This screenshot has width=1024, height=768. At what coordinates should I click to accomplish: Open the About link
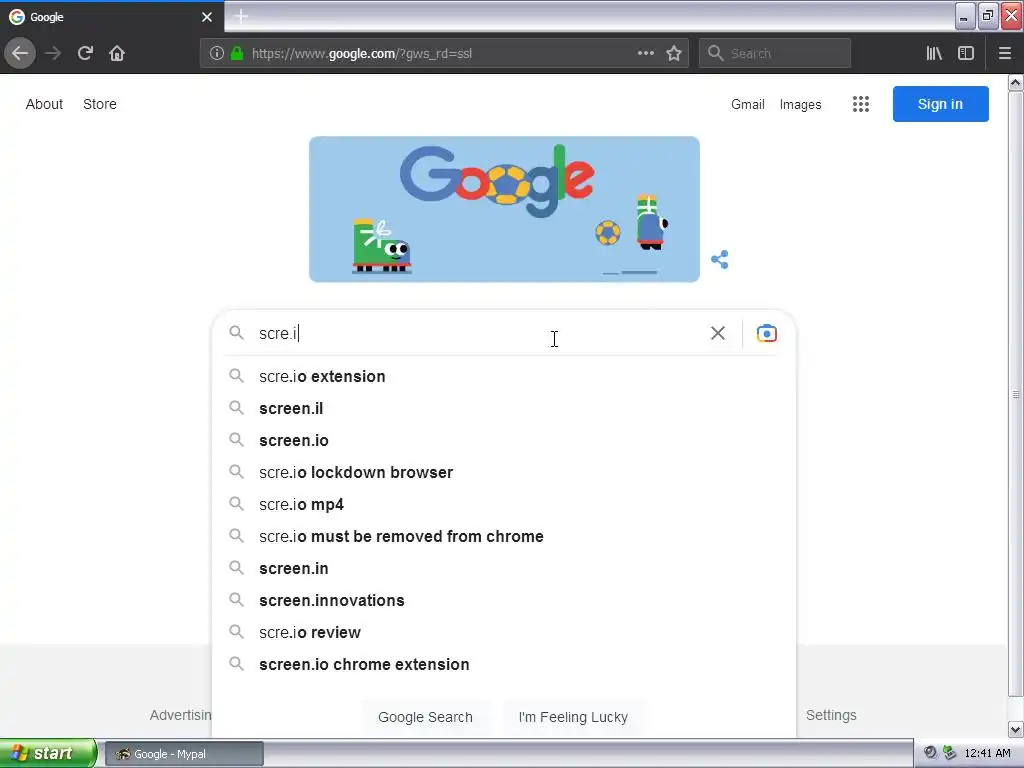44,104
